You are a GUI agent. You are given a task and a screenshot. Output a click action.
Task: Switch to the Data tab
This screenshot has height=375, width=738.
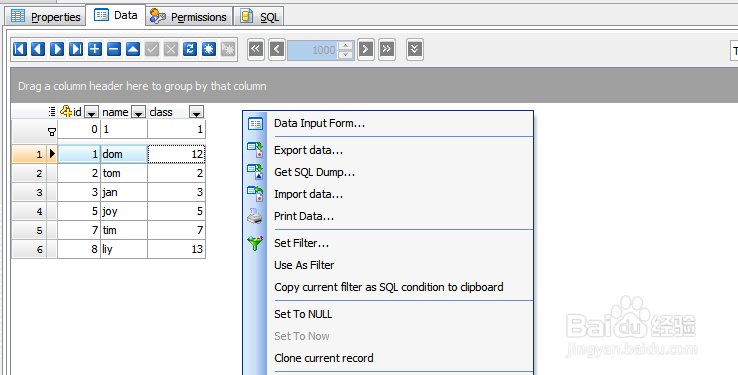[x=116, y=16]
